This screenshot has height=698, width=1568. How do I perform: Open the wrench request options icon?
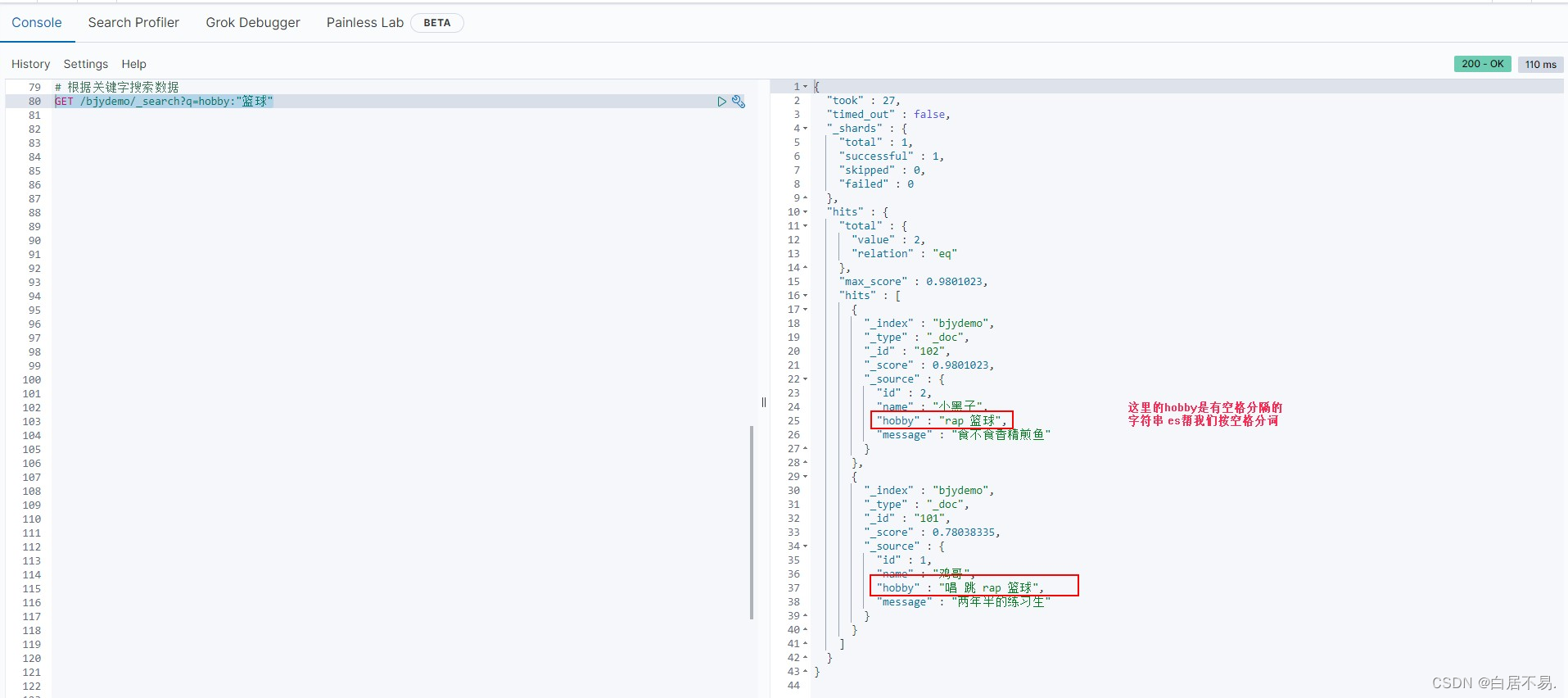click(x=739, y=102)
